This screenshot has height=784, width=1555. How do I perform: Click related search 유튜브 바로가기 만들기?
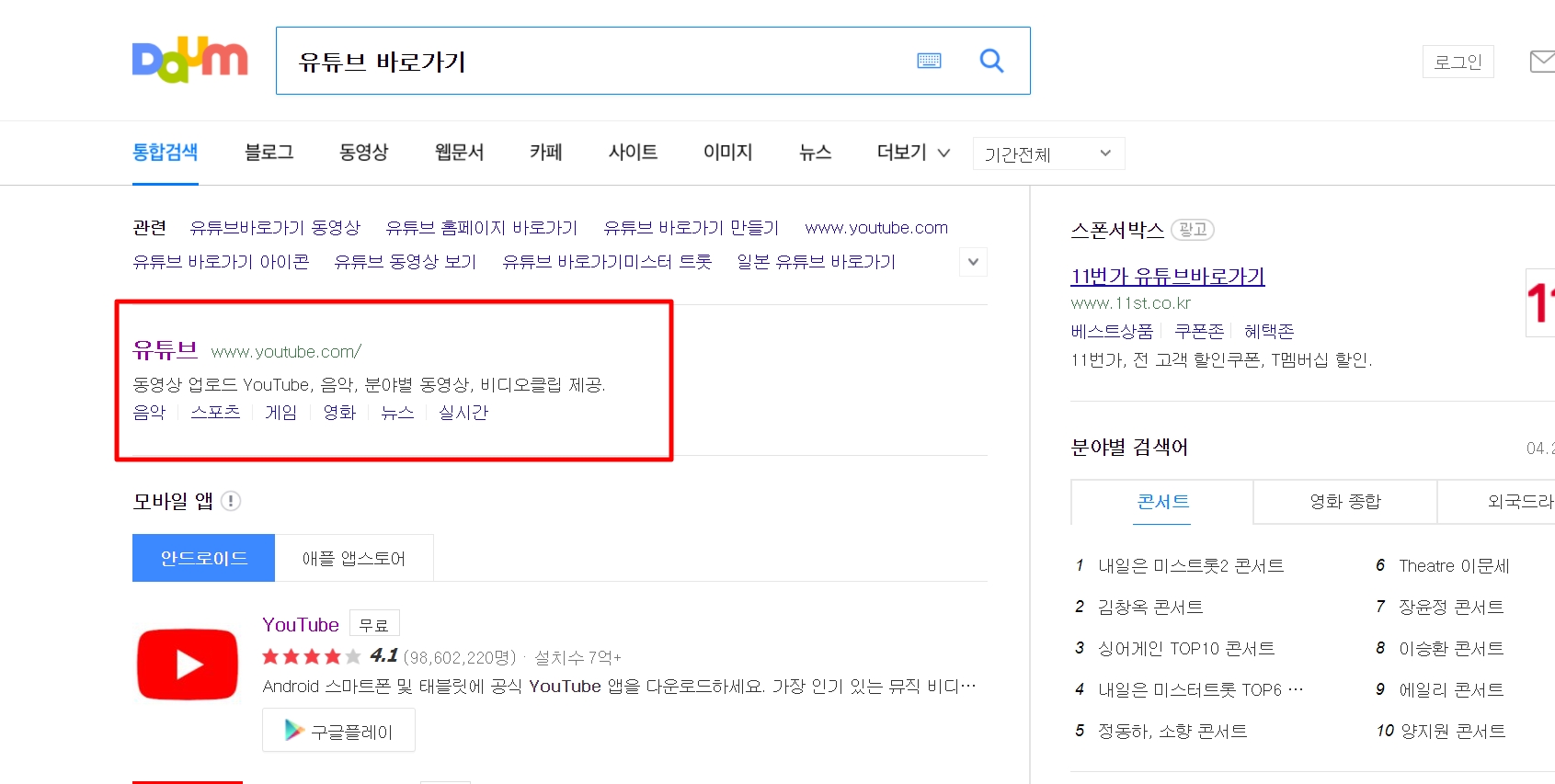pyautogui.click(x=692, y=228)
